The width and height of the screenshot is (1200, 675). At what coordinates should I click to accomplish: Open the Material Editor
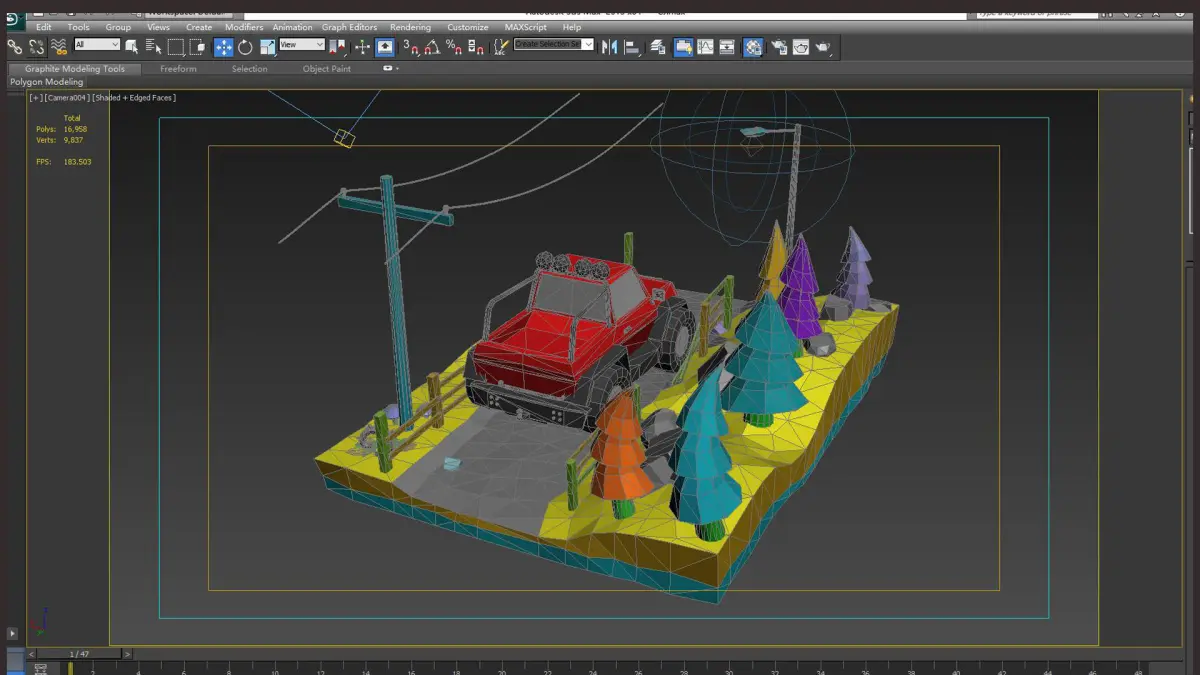pyautogui.click(x=753, y=47)
